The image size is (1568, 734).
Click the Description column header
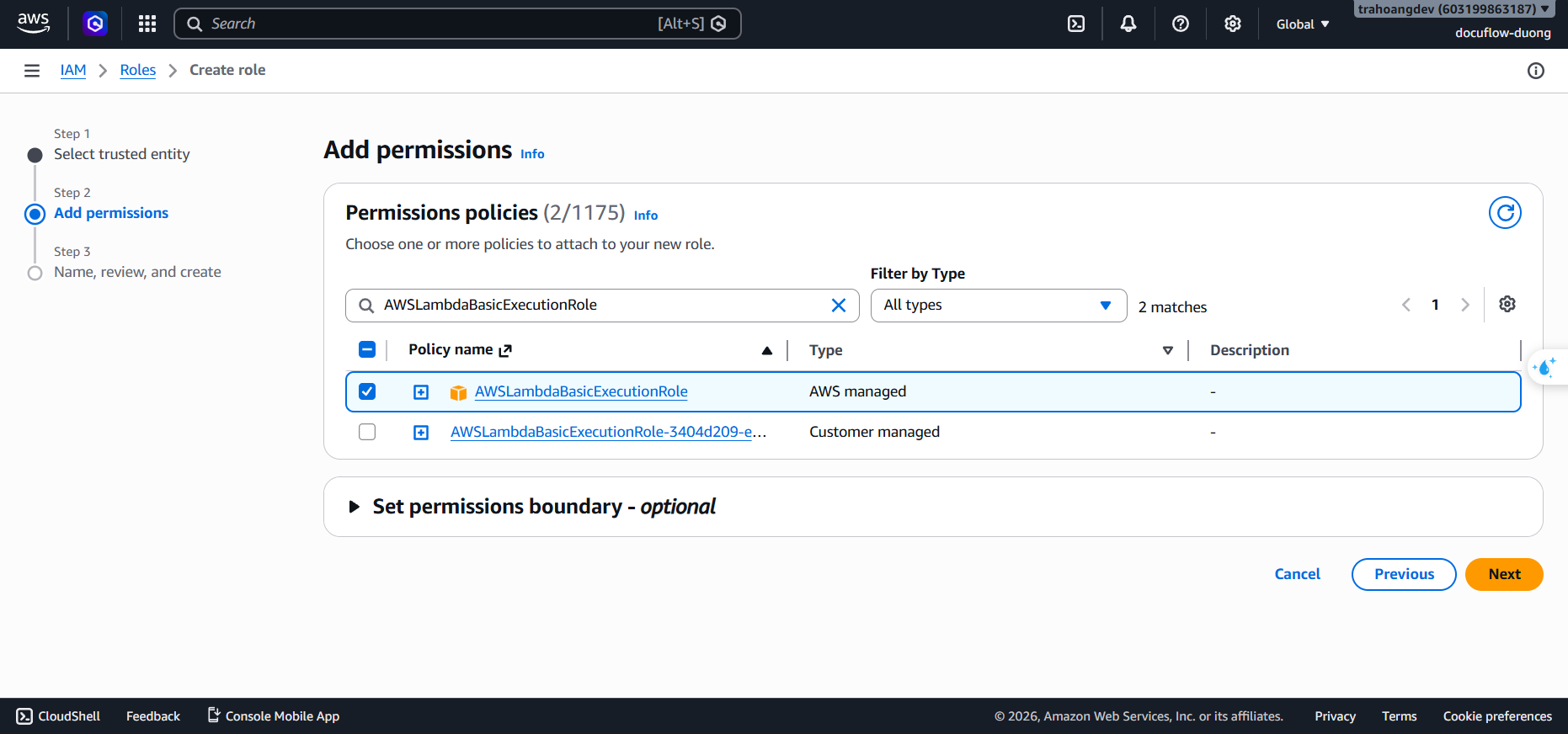pyautogui.click(x=1250, y=350)
